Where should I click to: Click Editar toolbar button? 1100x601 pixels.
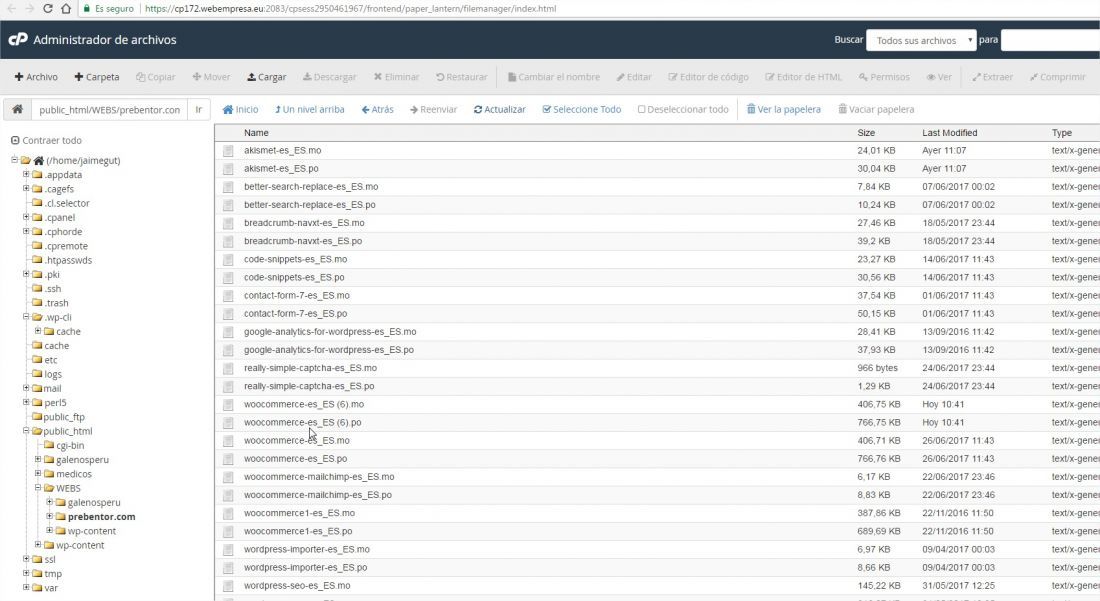[x=634, y=76]
